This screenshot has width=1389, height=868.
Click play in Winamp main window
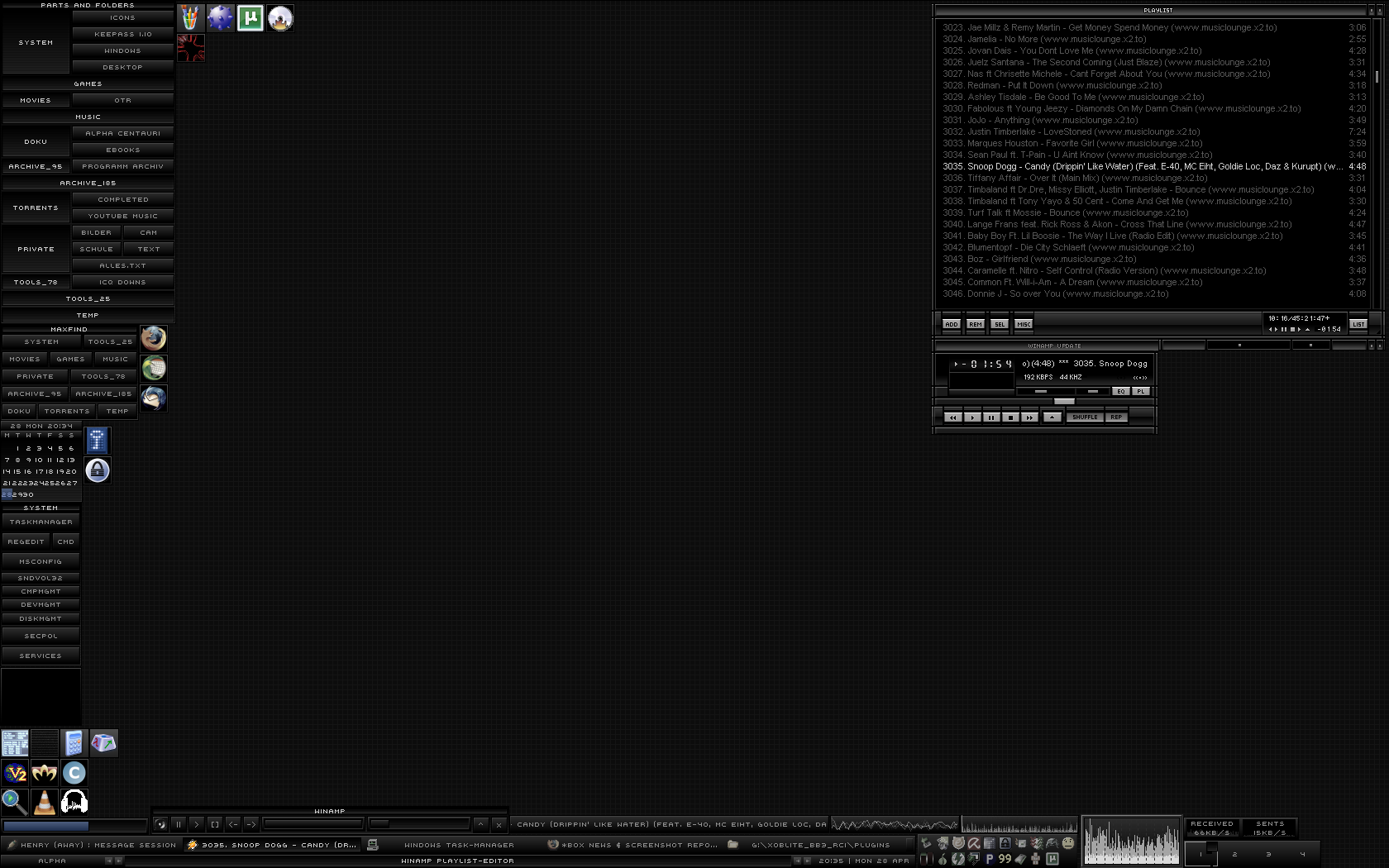972,417
